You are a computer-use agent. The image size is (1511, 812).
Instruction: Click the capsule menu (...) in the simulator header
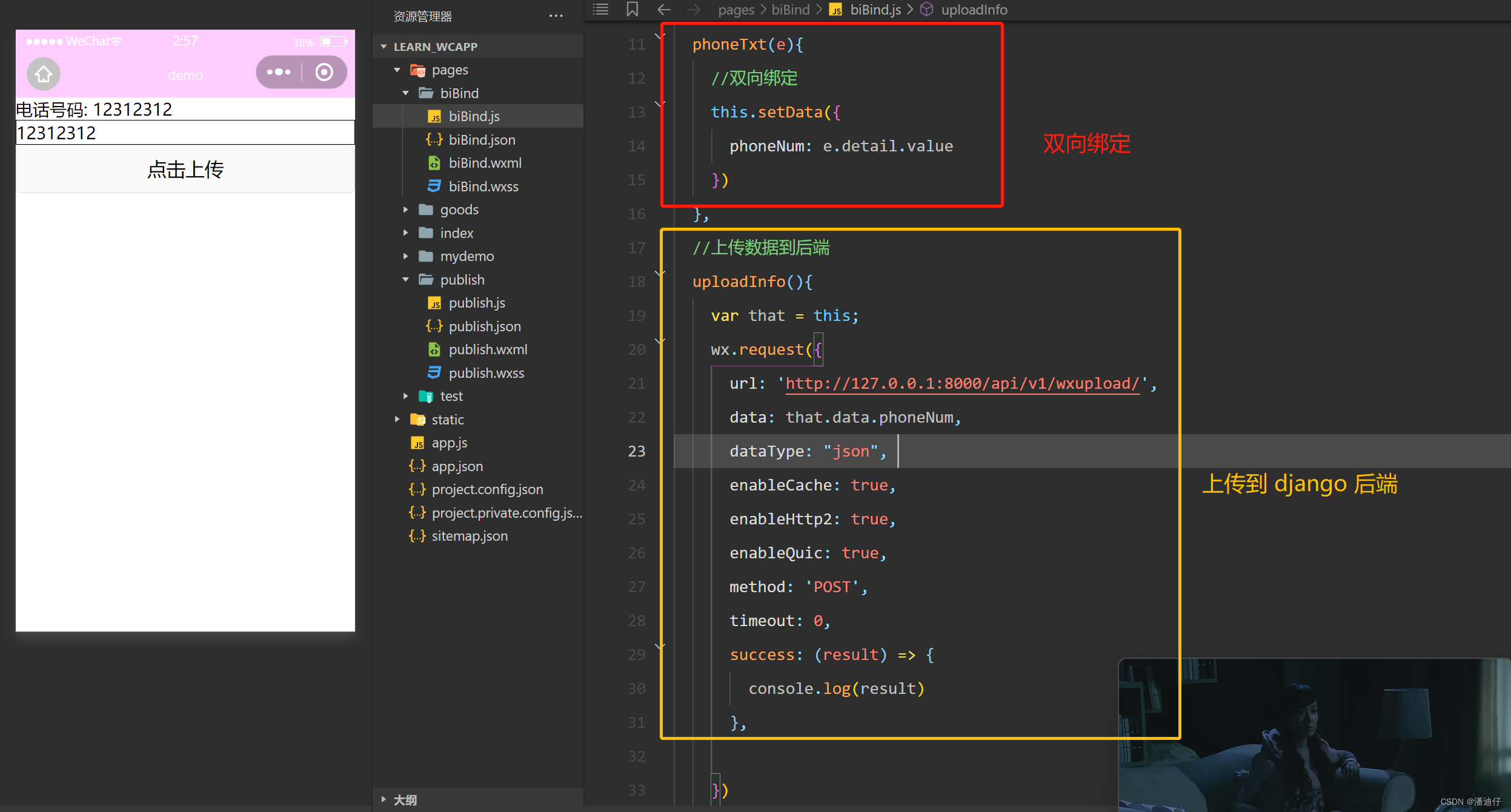[279, 72]
